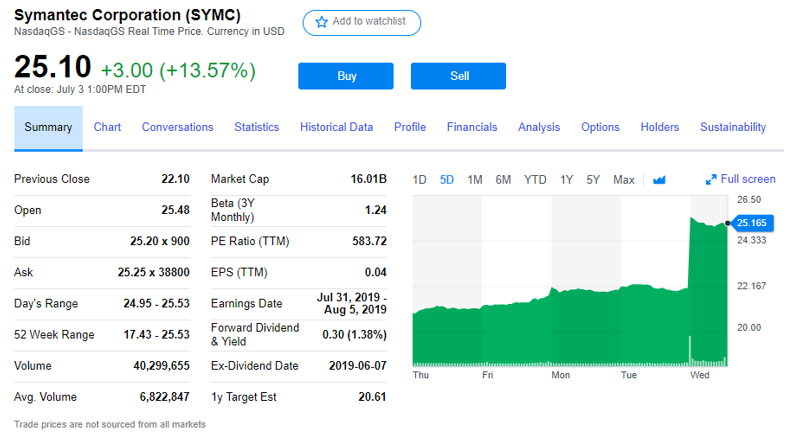Image resolution: width=794 pixels, height=443 pixels.
Task: Click the Day's Range value 24.95 - 25.53
Action: [156, 303]
